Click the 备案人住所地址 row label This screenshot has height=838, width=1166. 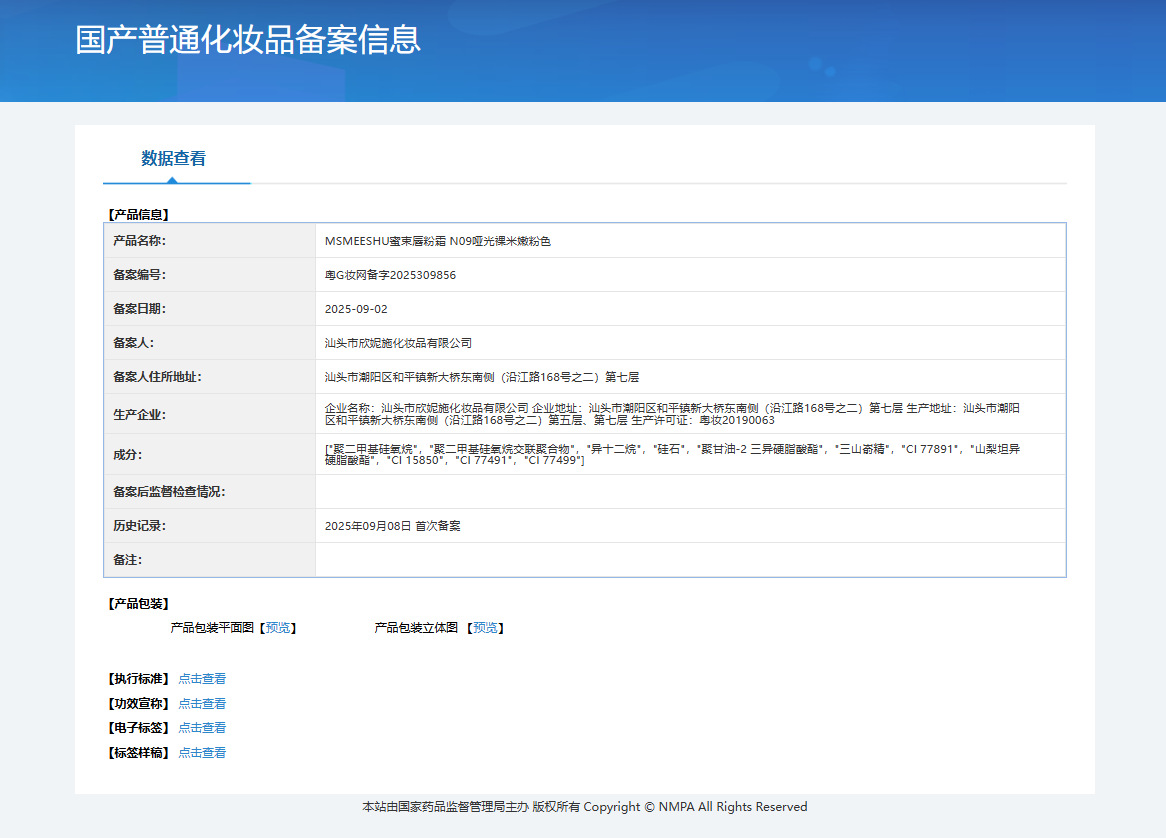coord(157,377)
